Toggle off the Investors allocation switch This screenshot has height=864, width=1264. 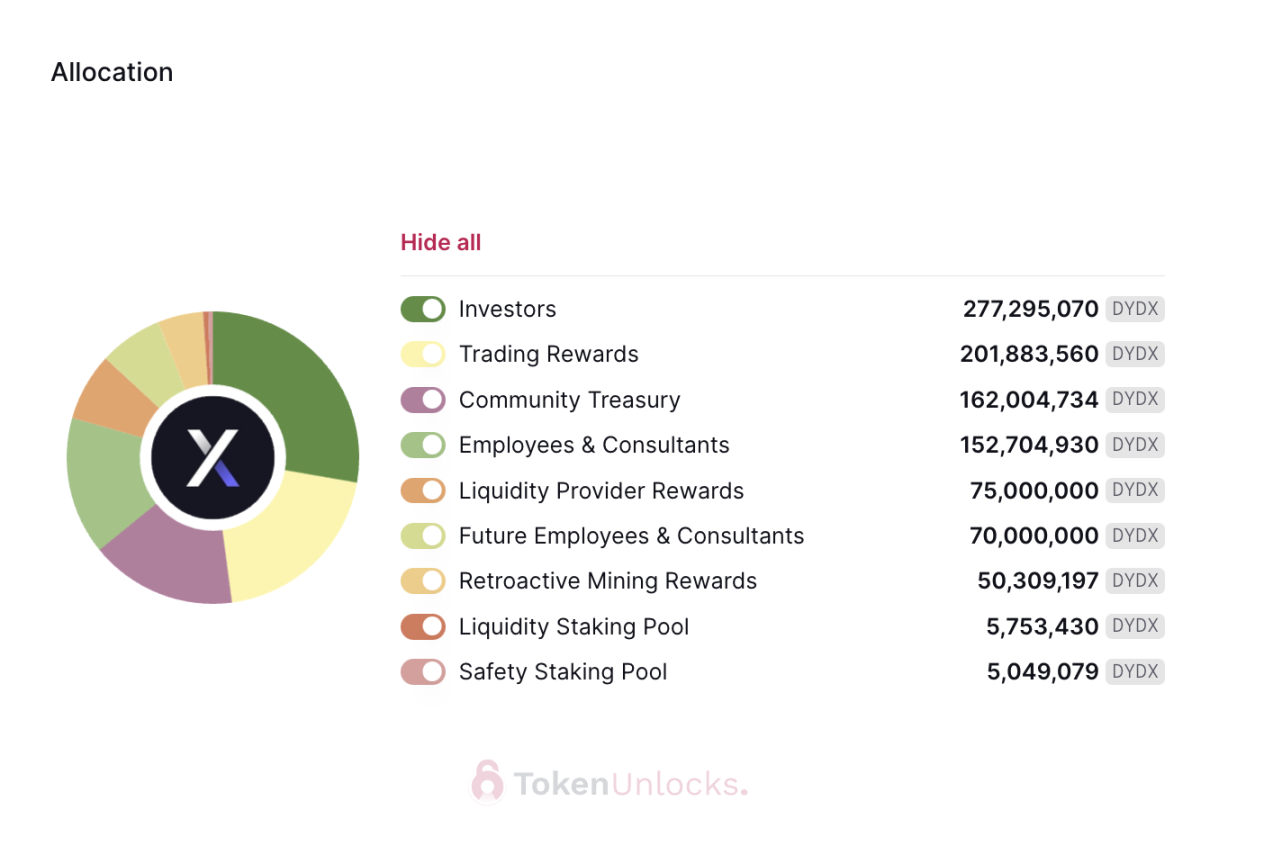[423, 309]
